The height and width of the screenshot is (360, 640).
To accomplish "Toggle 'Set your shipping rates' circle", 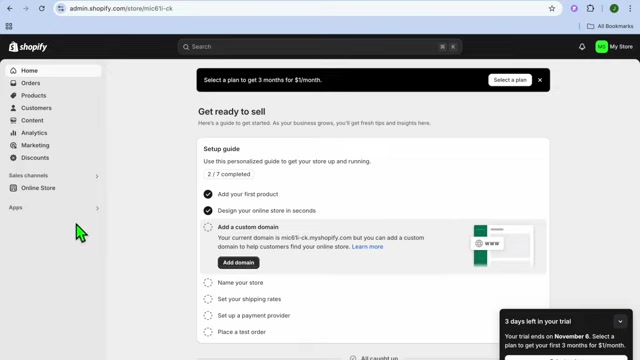I will point(208,299).
